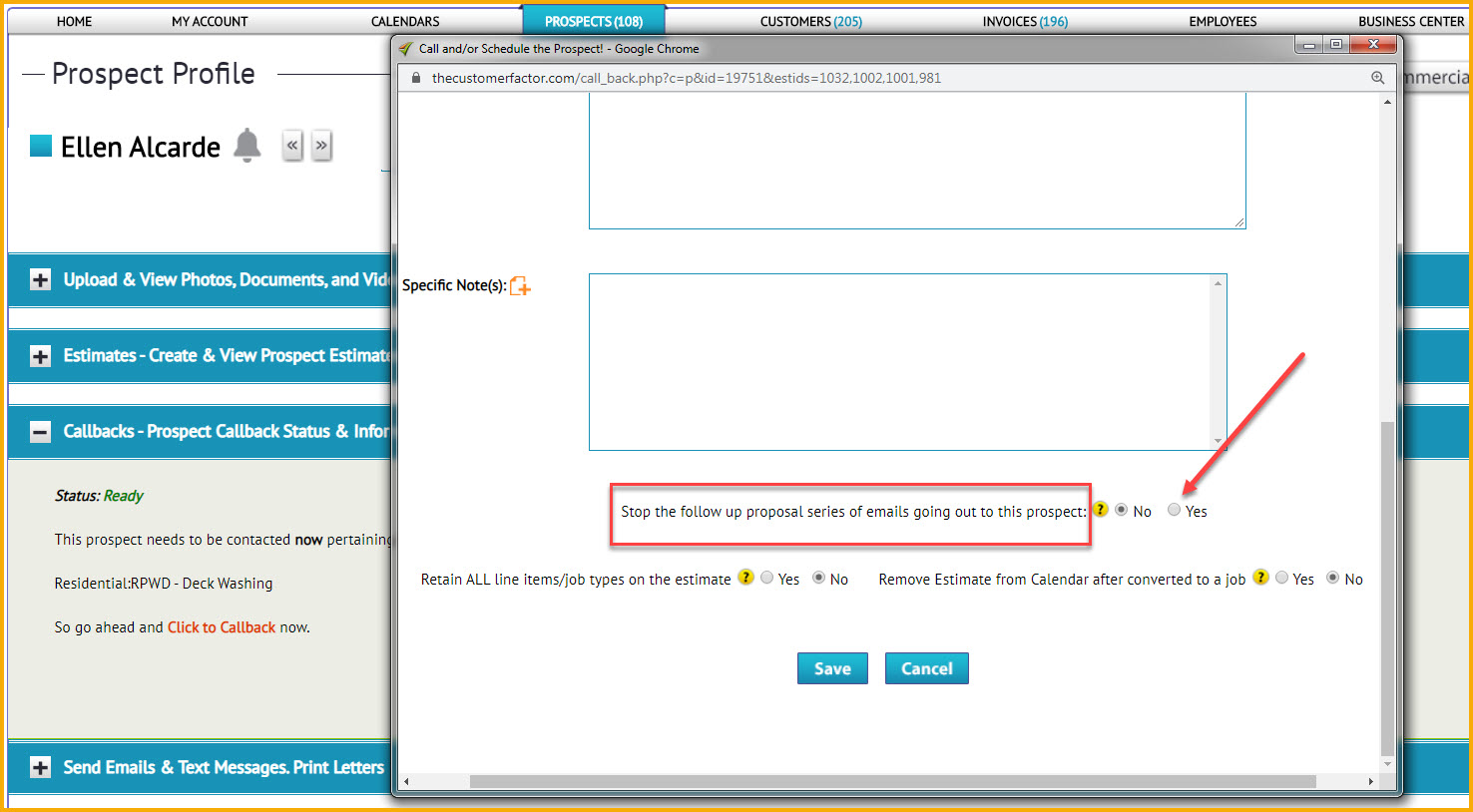Open the CALENDARS menu

coord(405,21)
